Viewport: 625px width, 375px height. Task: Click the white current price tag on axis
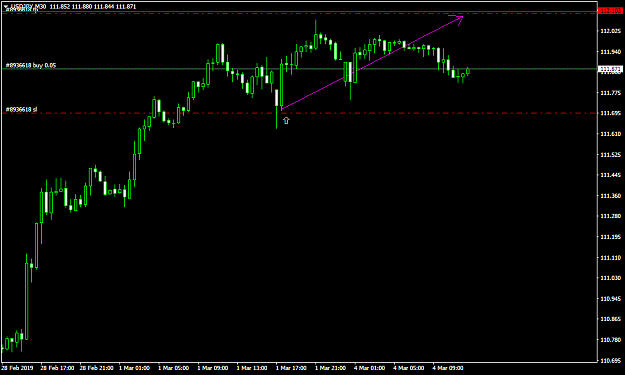[x=610, y=69]
